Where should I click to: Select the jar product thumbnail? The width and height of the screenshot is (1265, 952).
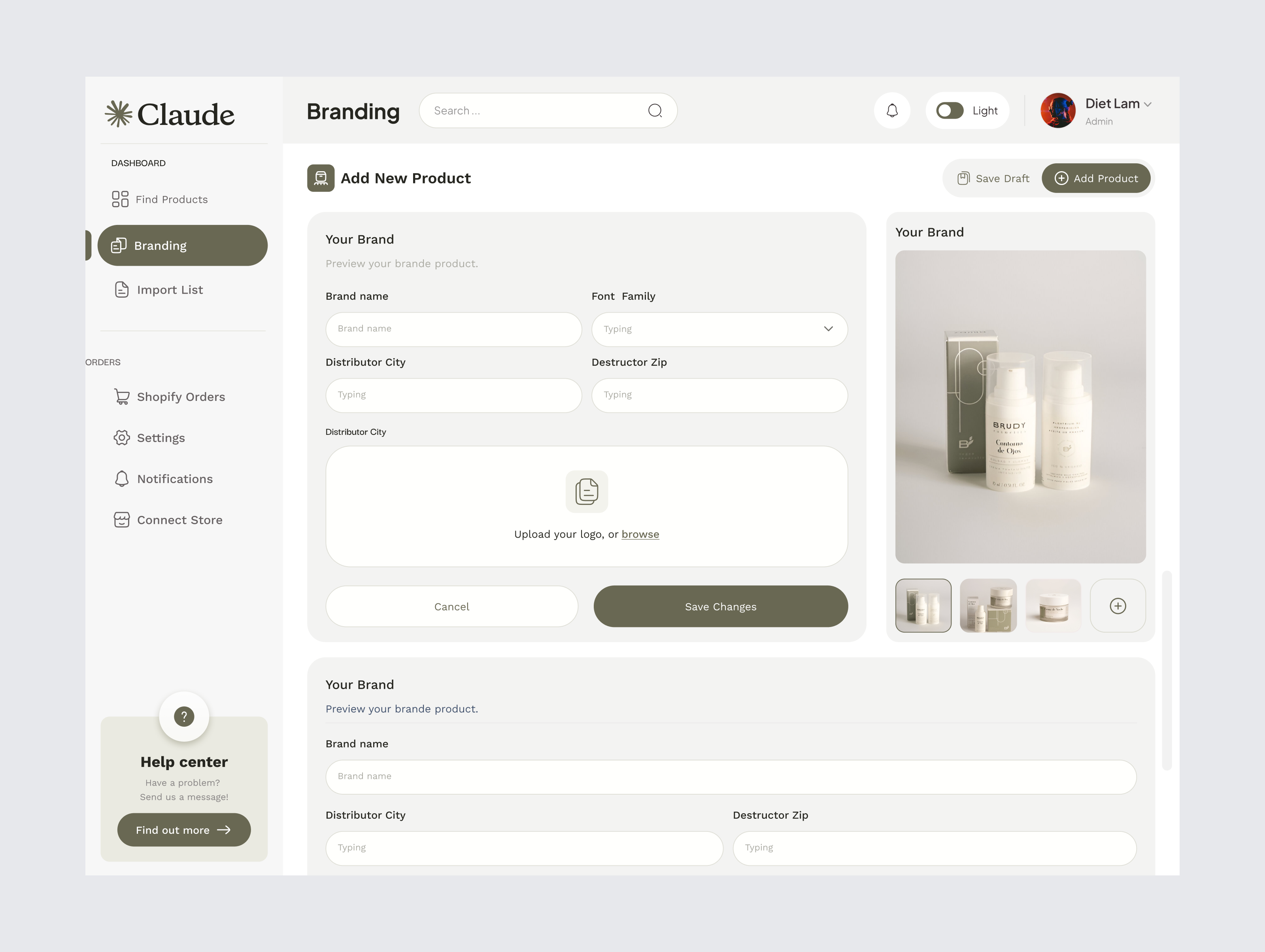pyautogui.click(x=1054, y=606)
